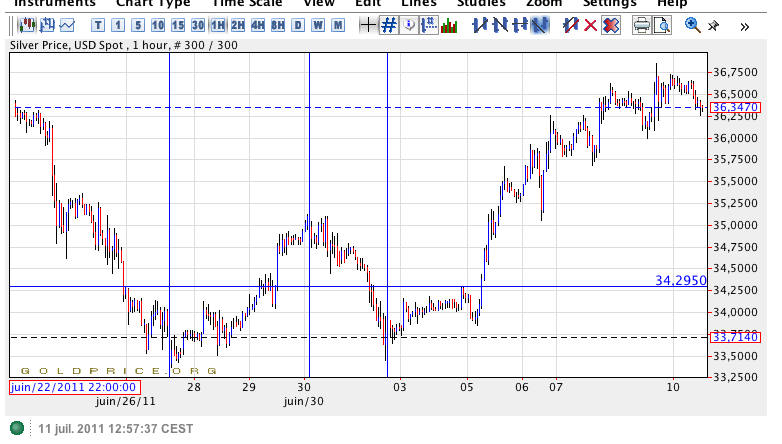782x444 pixels.
Task: Click the juin/22/2011 22:00:00 date label
Action: pyautogui.click(x=73, y=387)
